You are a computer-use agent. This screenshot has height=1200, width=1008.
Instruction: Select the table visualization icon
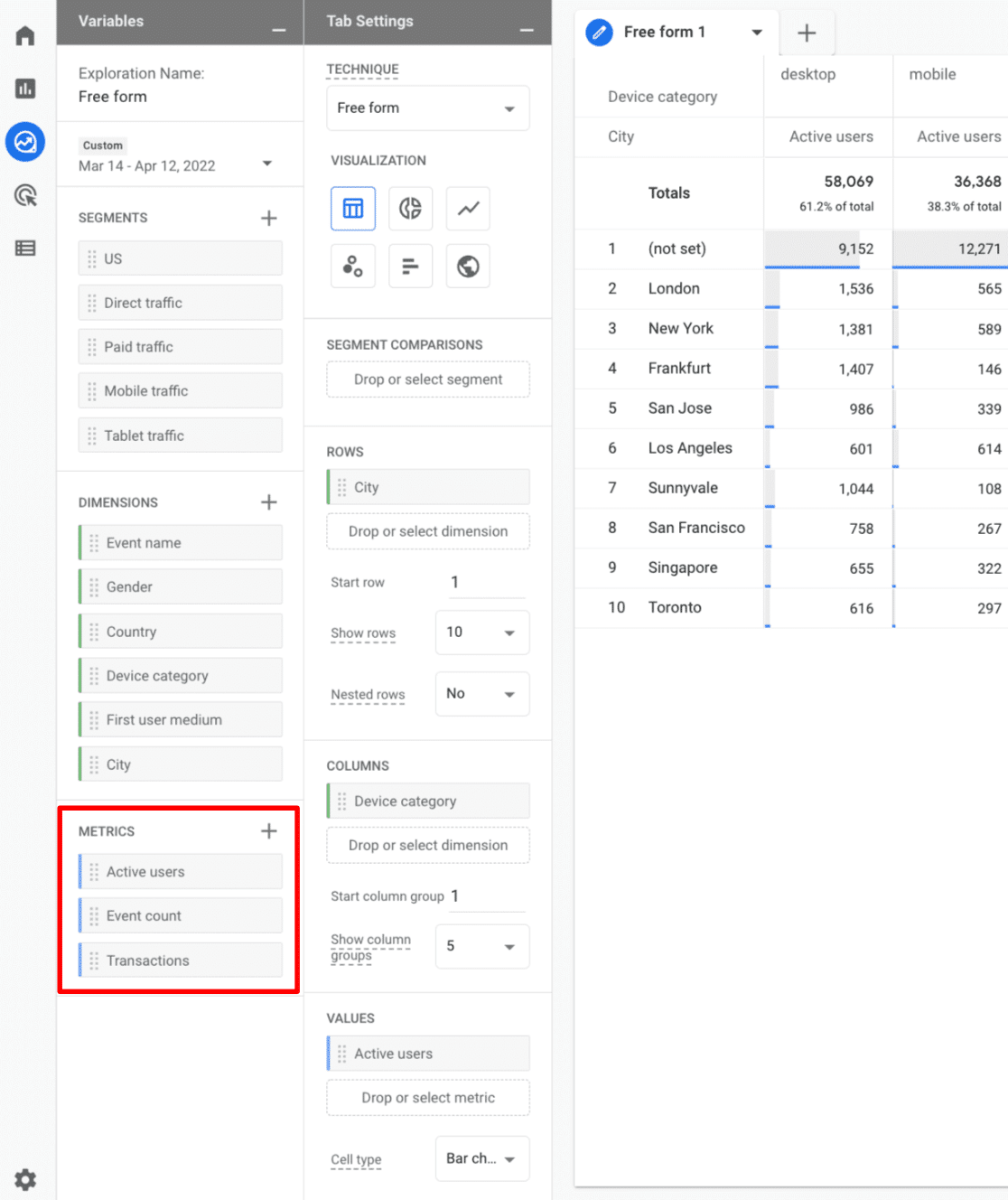[x=352, y=209]
